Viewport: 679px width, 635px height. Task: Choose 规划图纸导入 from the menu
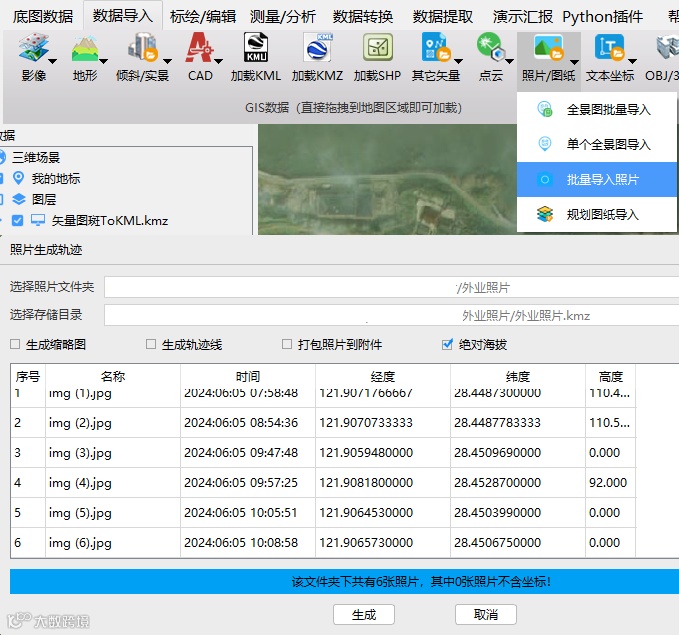click(597, 214)
